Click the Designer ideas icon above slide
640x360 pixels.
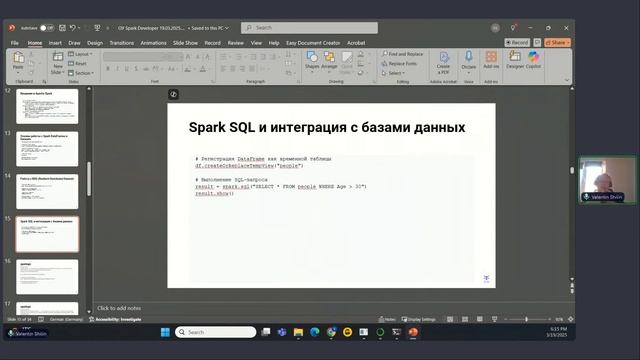point(173,94)
